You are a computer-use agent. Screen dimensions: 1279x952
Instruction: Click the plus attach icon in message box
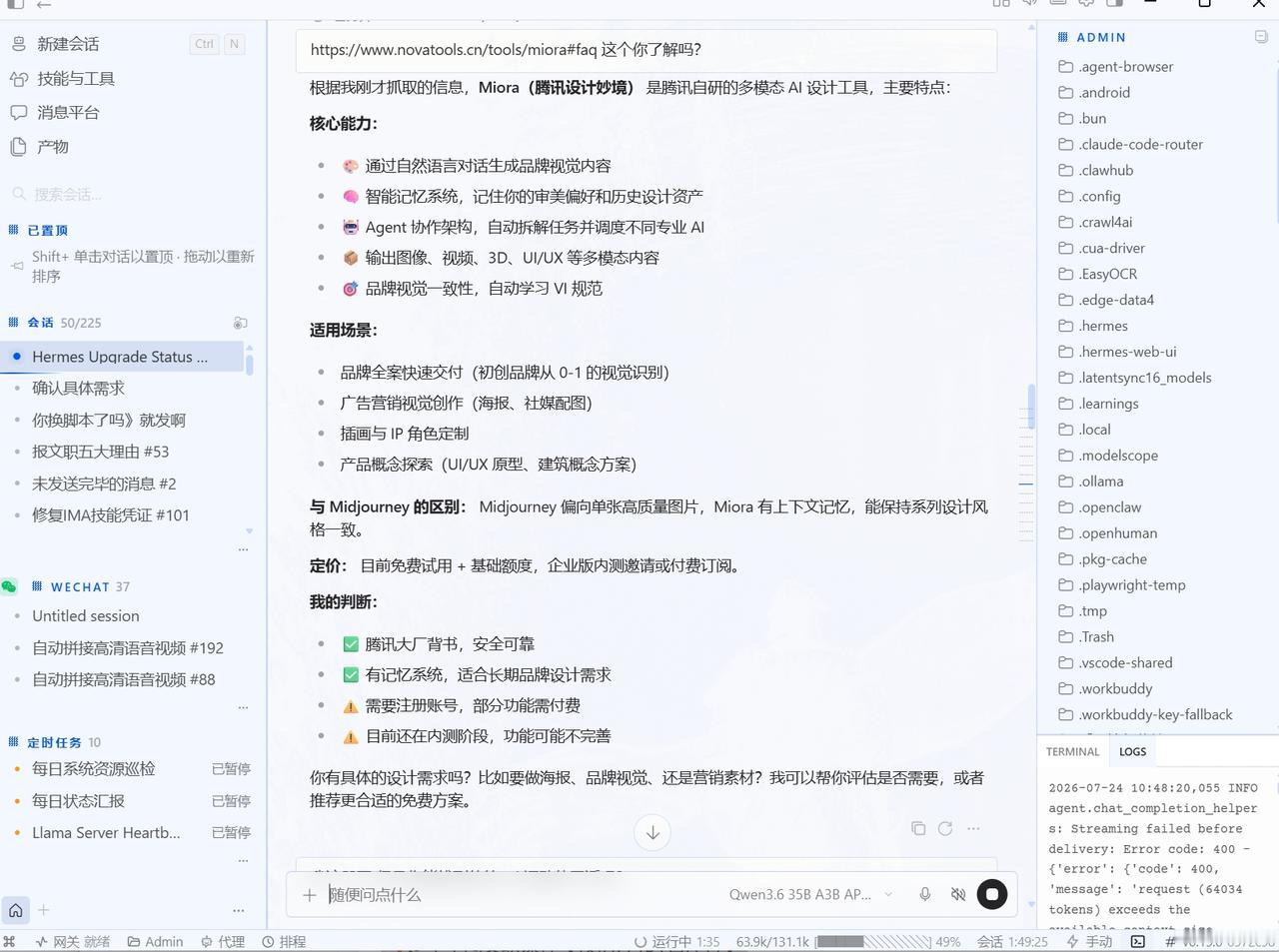pyautogui.click(x=310, y=895)
